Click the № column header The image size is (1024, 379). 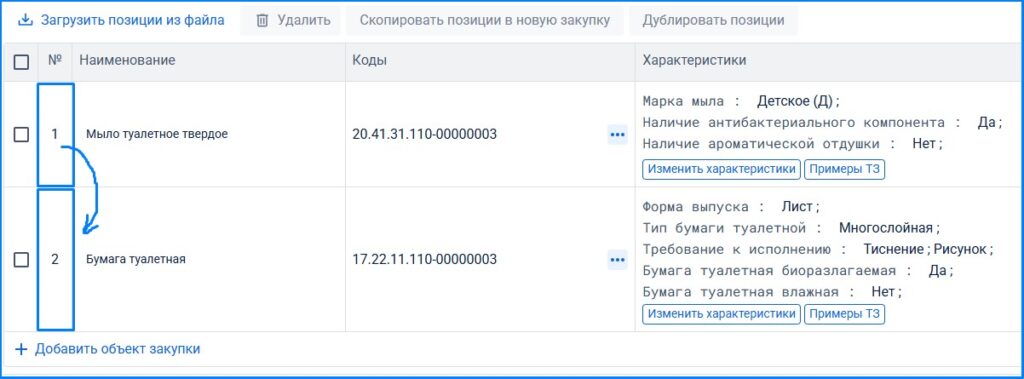point(55,60)
